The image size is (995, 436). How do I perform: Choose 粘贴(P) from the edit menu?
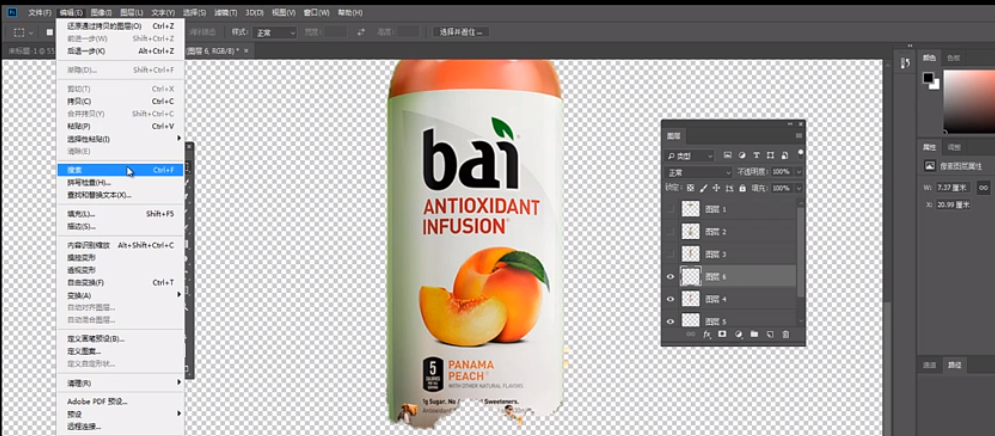(120, 126)
